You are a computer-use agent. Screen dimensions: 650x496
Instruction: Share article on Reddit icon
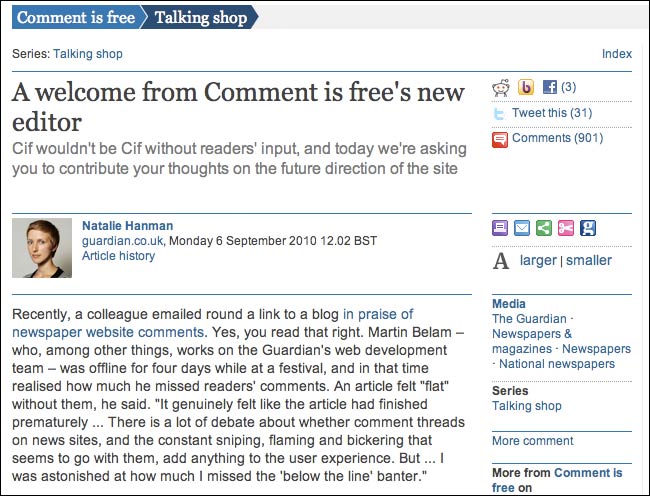coord(501,87)
